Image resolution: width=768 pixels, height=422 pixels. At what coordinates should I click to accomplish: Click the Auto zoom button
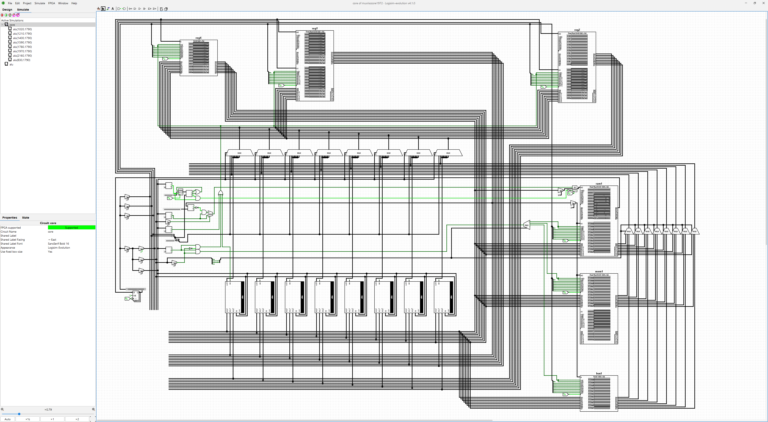8,419
